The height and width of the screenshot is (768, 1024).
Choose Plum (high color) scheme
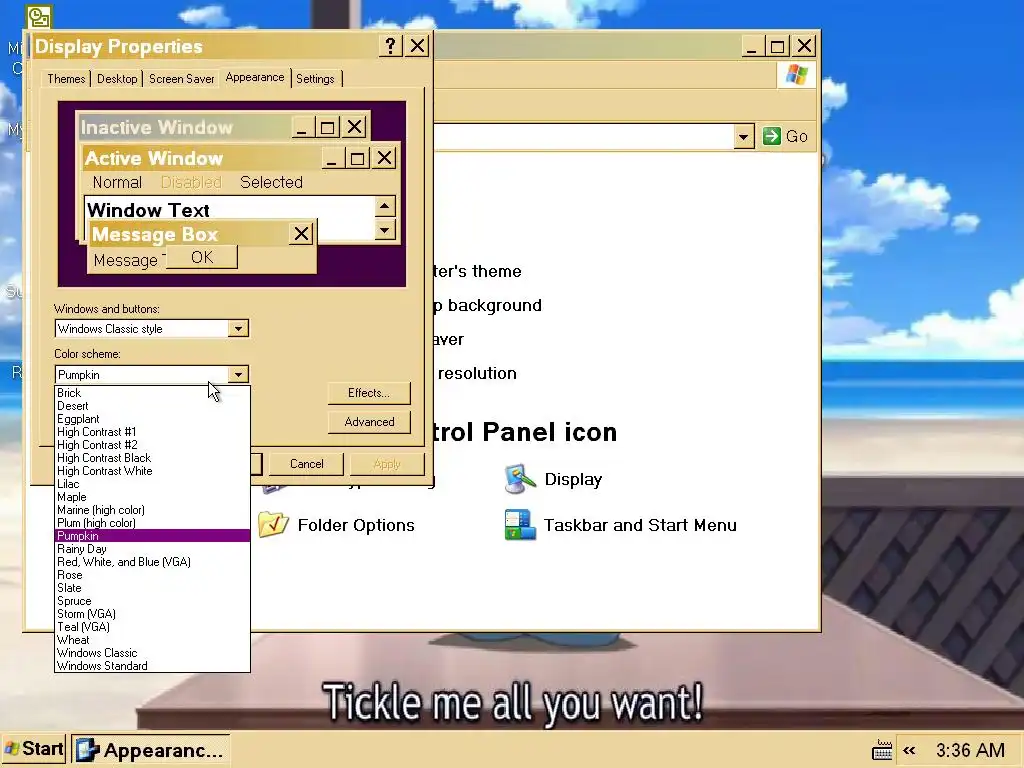(152, 523)
